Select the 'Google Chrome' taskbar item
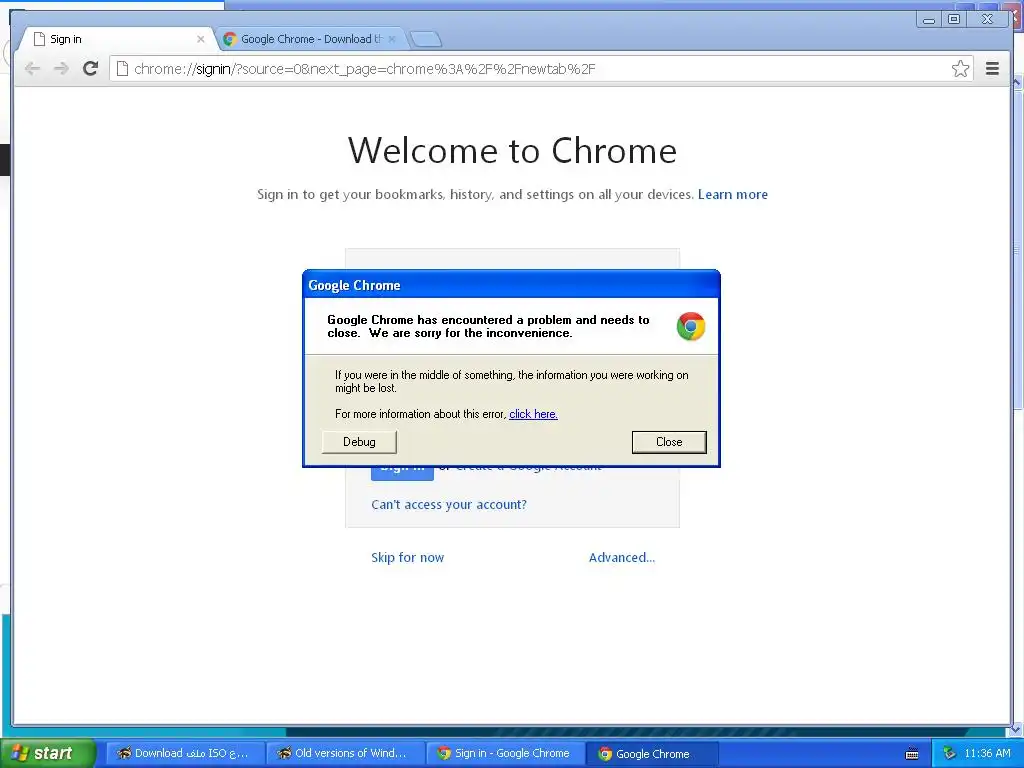This screenshot has height=768, width=1024. (x=652, y=754)
